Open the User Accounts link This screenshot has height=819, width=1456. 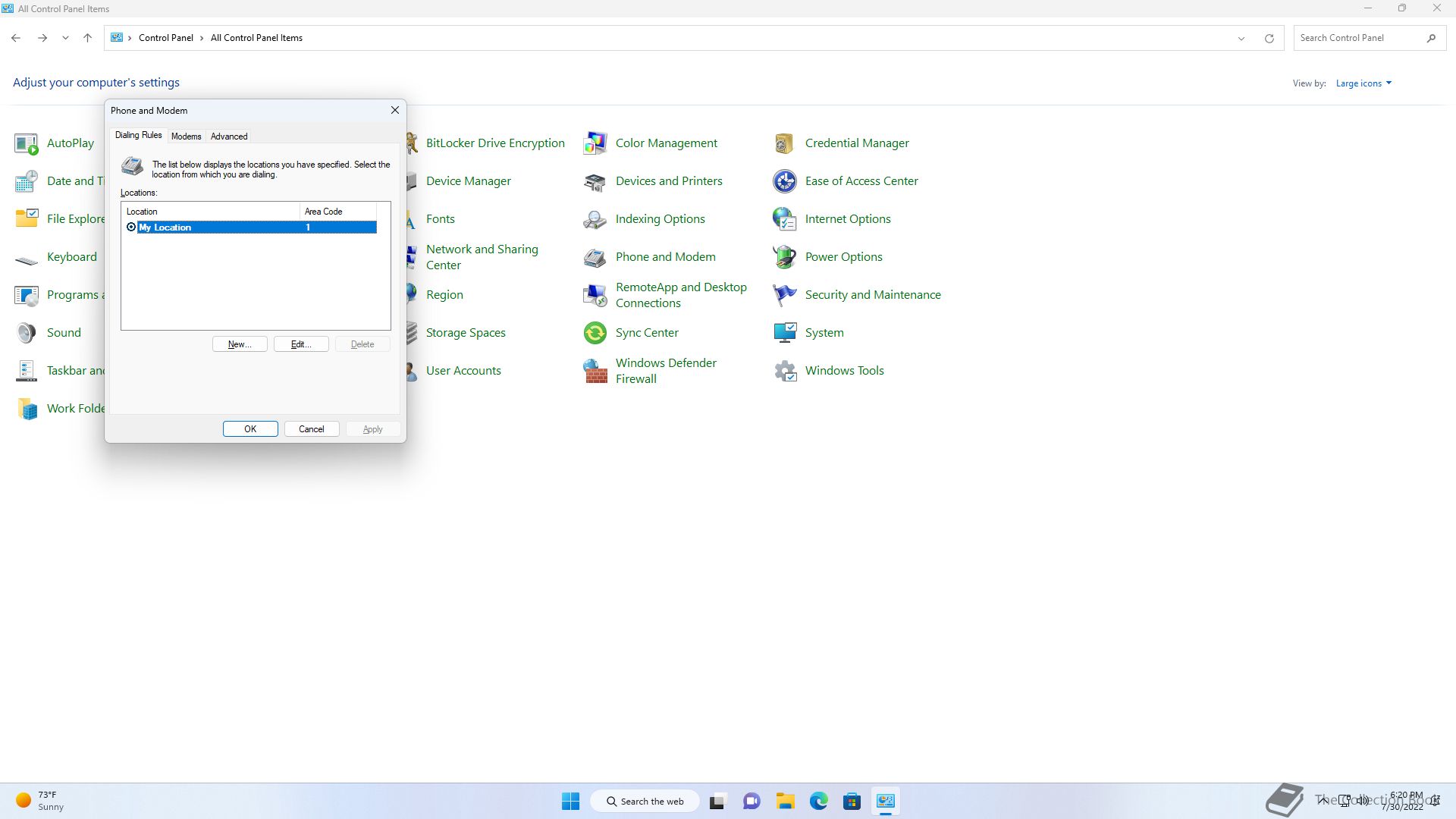click(x=463, y=371)
